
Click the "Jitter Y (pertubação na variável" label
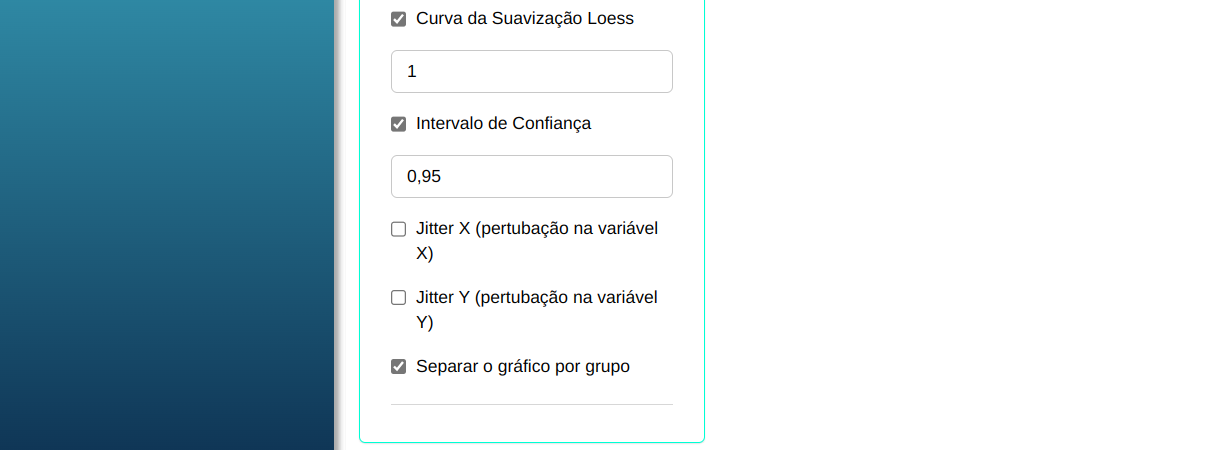(536, 298)
